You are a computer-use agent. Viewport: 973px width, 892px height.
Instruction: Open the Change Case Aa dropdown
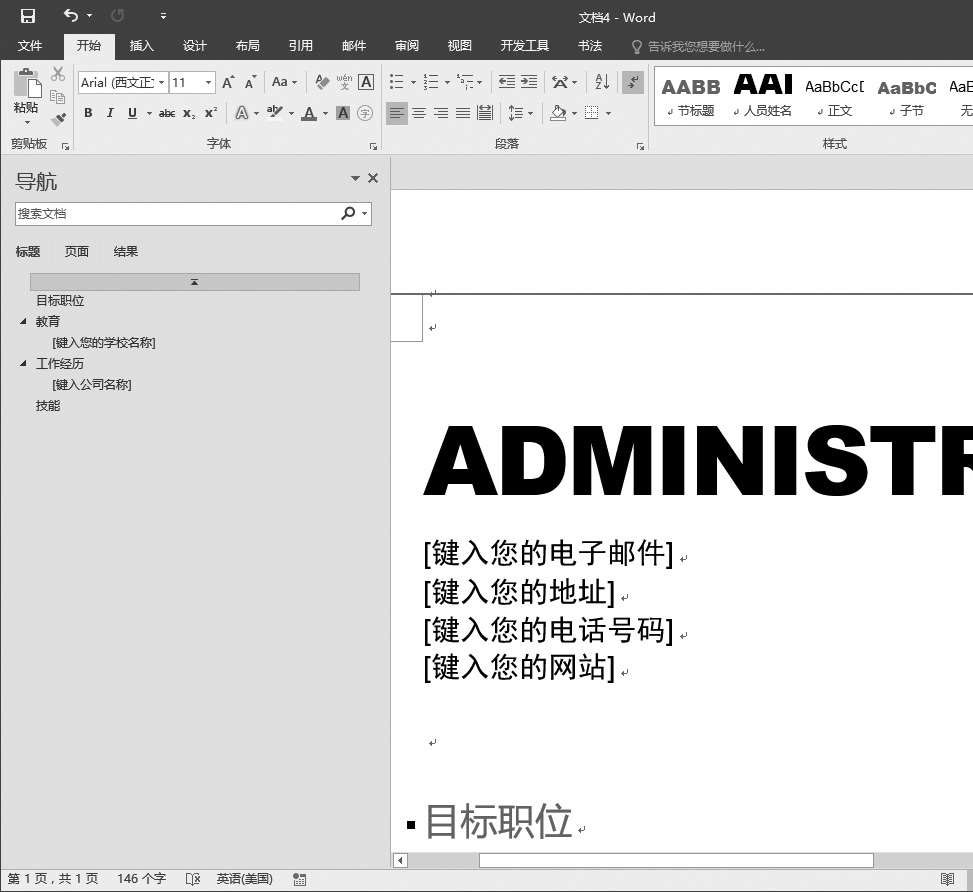[x=284, y=82]
